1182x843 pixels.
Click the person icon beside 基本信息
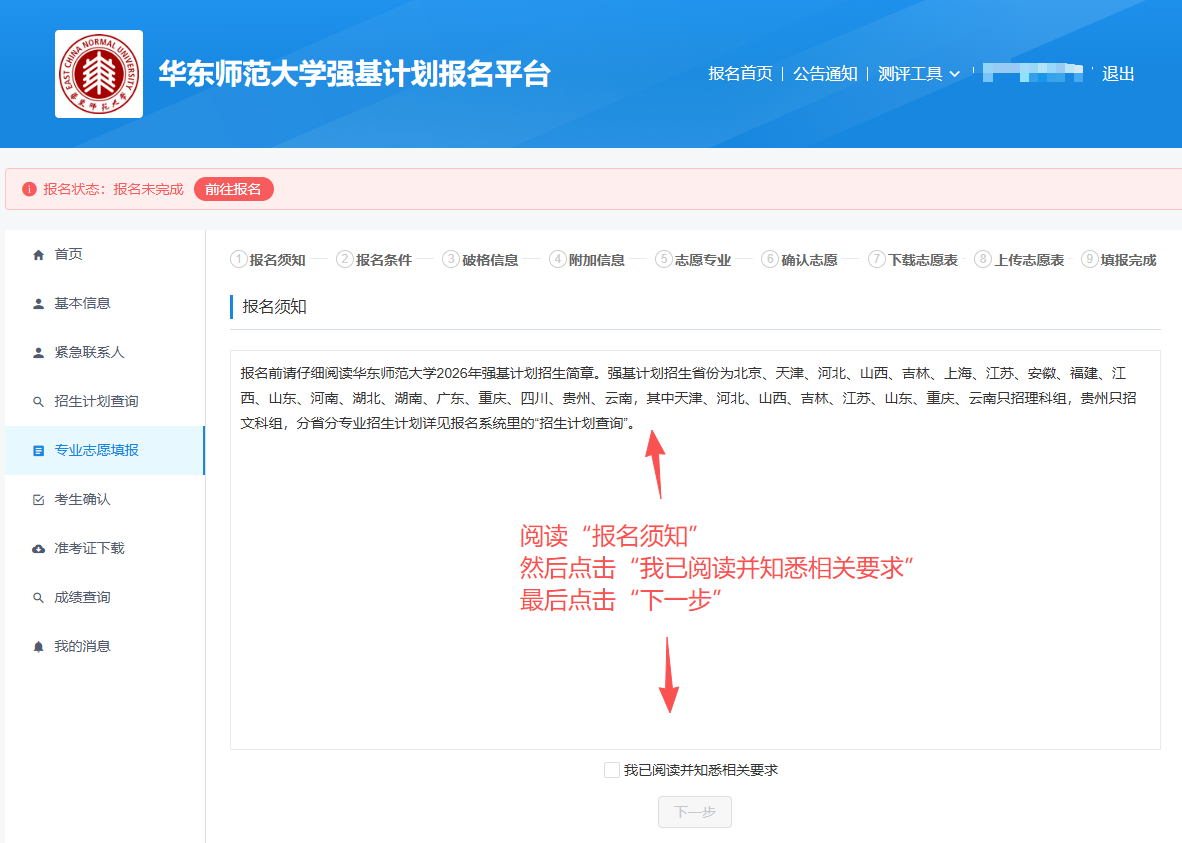pos(39,304)
